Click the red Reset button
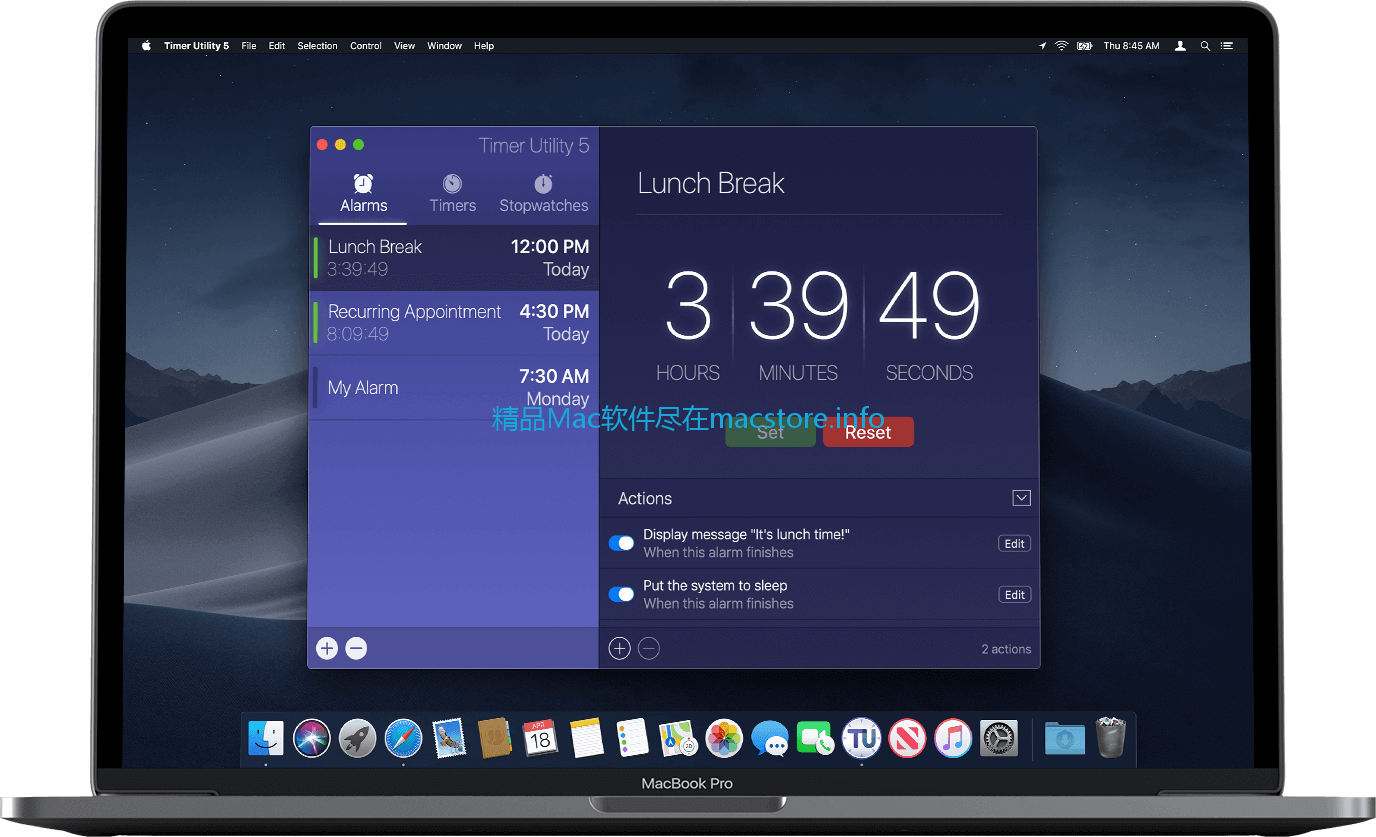Viewport: 1376px width, 837px height. point(868,432)
